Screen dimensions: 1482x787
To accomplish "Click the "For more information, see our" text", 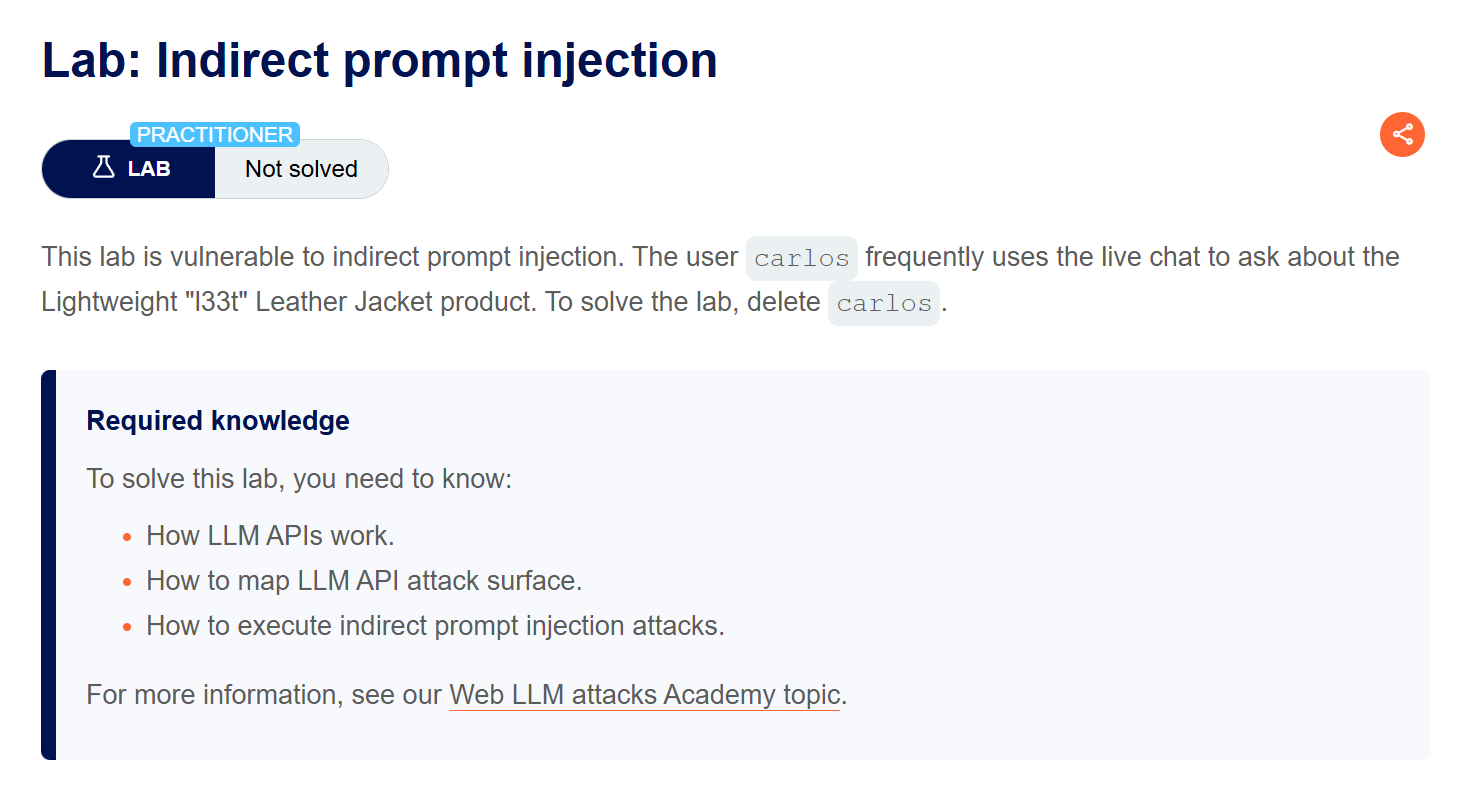I will 265,694.
